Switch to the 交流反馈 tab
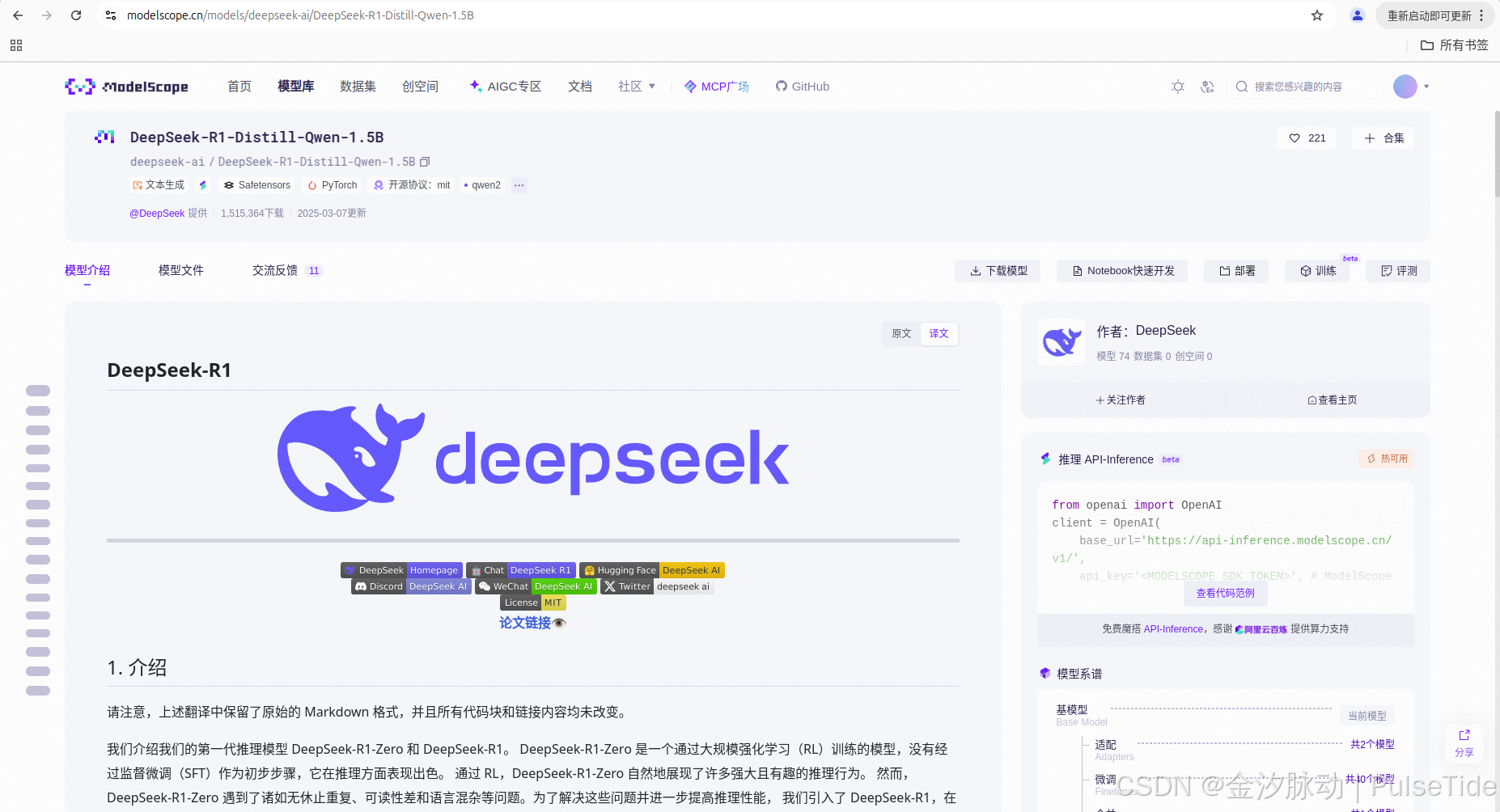 pyautogui.click(x=287, y=270)
